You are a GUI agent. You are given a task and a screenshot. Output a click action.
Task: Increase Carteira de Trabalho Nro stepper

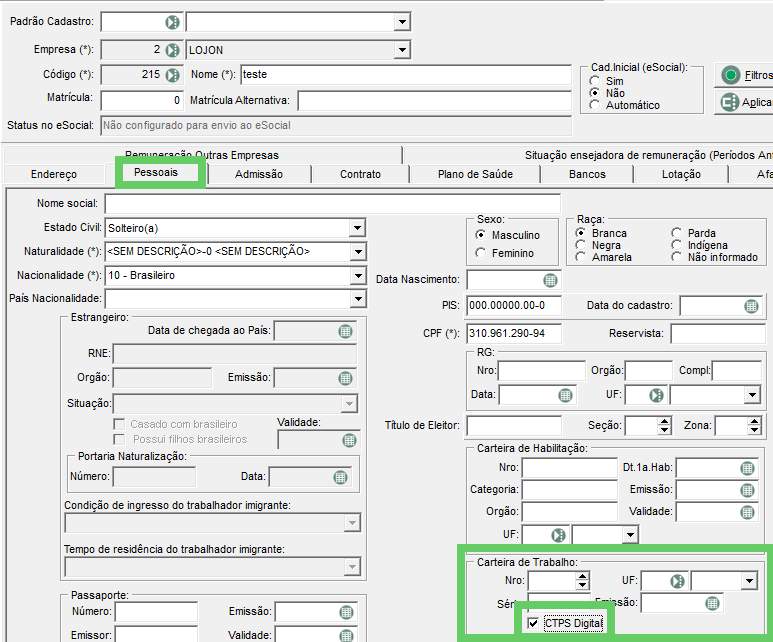tap(583, 577)
